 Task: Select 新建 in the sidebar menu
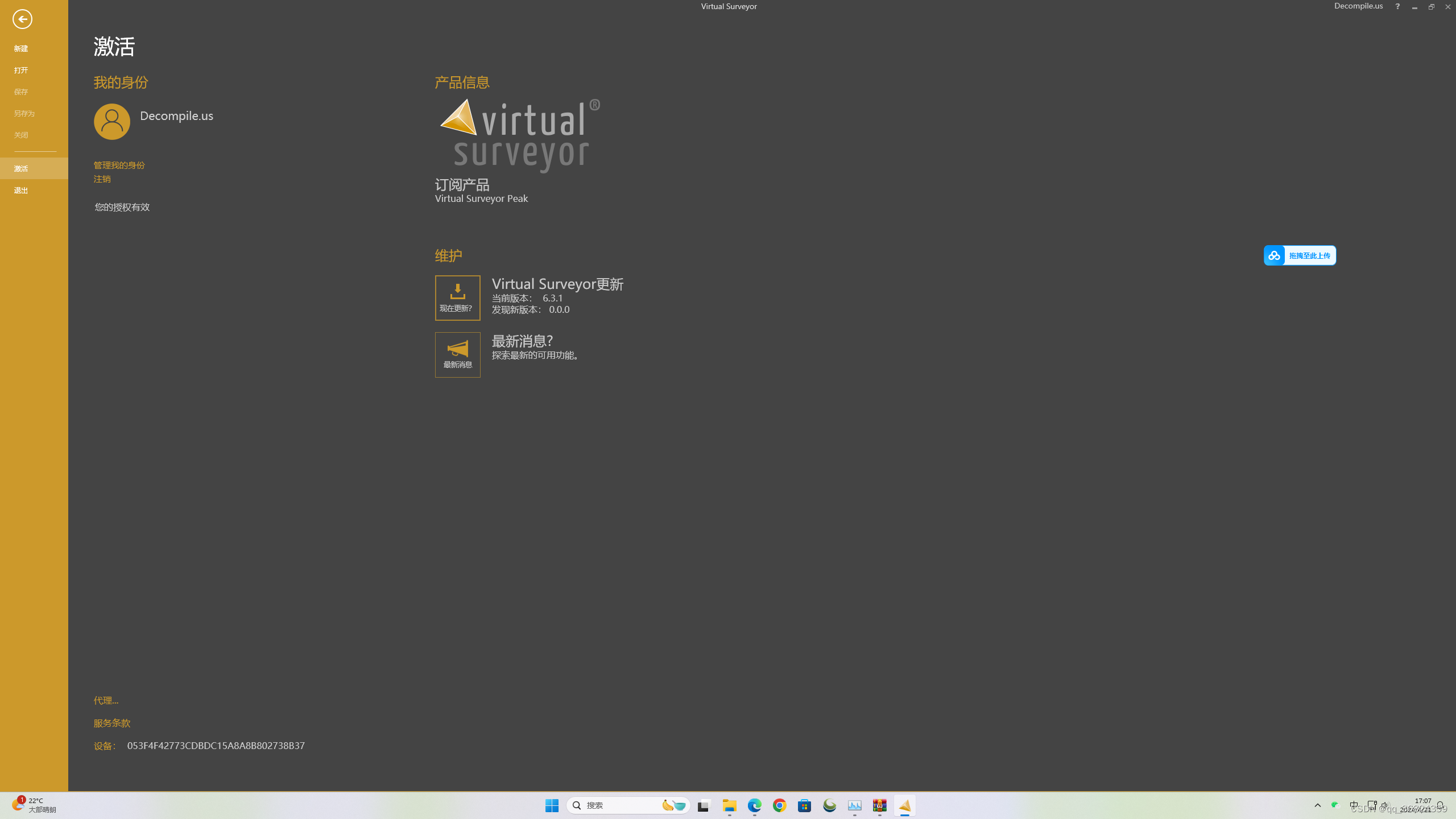pyautogui.click(x=21, y=48)
